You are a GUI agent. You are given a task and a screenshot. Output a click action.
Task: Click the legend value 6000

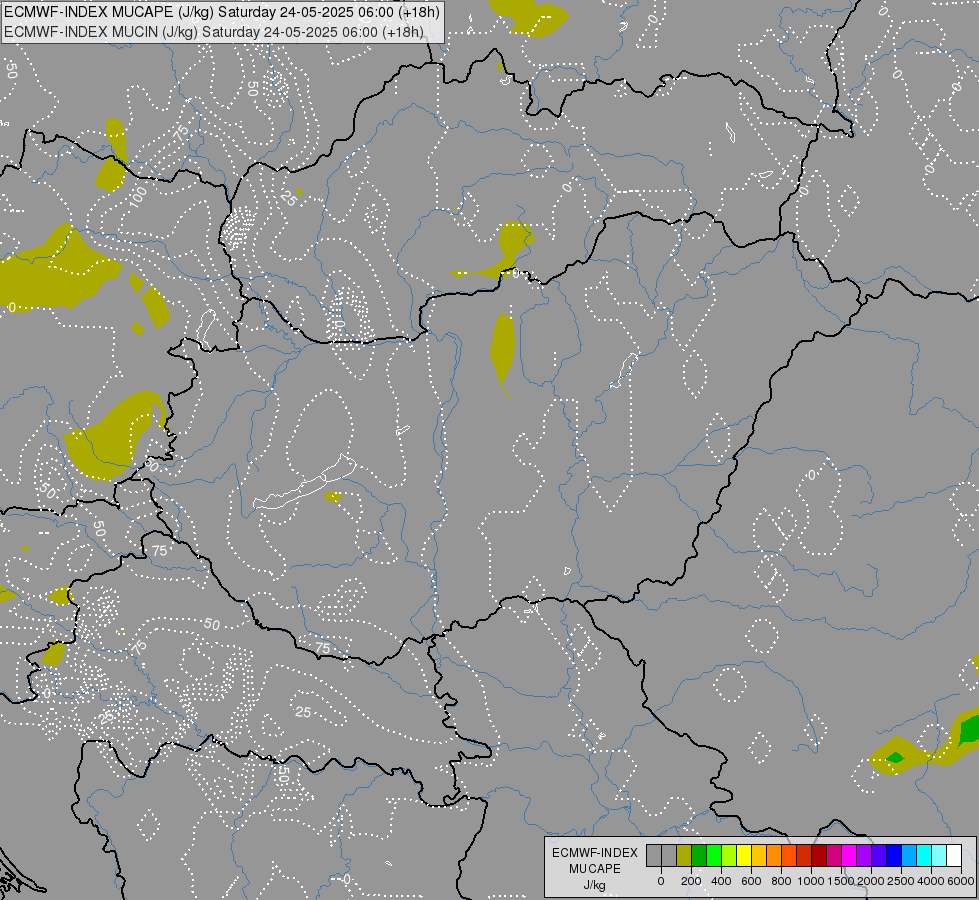tap(961, 881)
